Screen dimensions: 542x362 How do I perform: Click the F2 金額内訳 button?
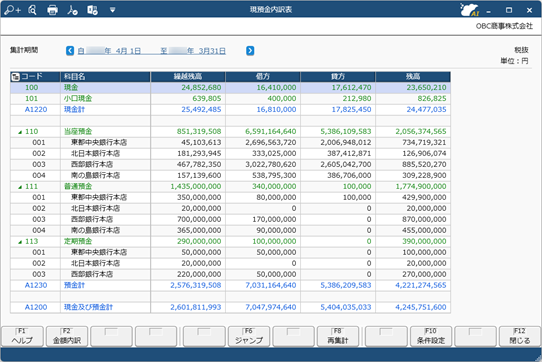click(x=67, y=336)
